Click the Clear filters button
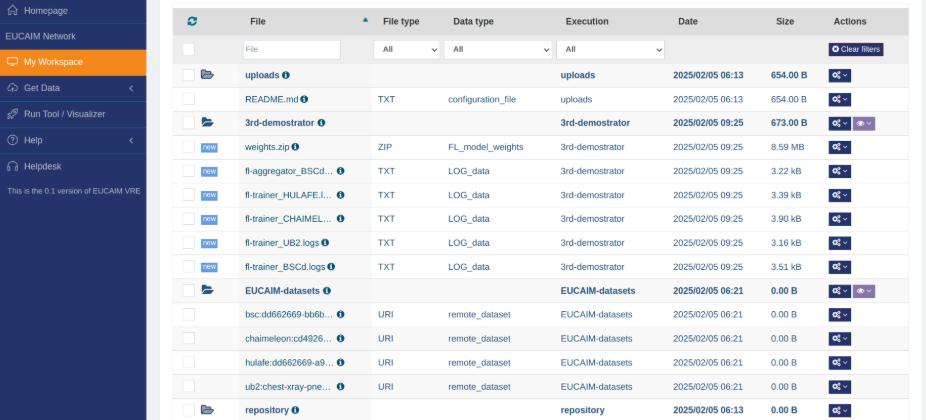This screenshot has height=420, width=926. click(x=855, y=49)
